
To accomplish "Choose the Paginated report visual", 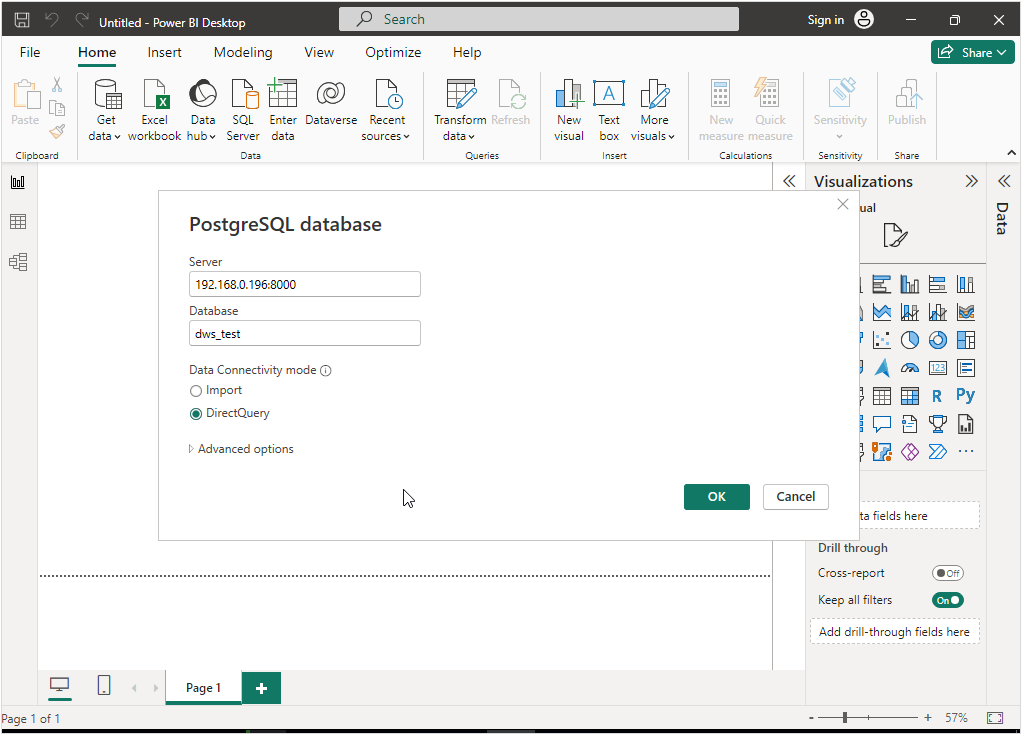I will click(966, 425).
